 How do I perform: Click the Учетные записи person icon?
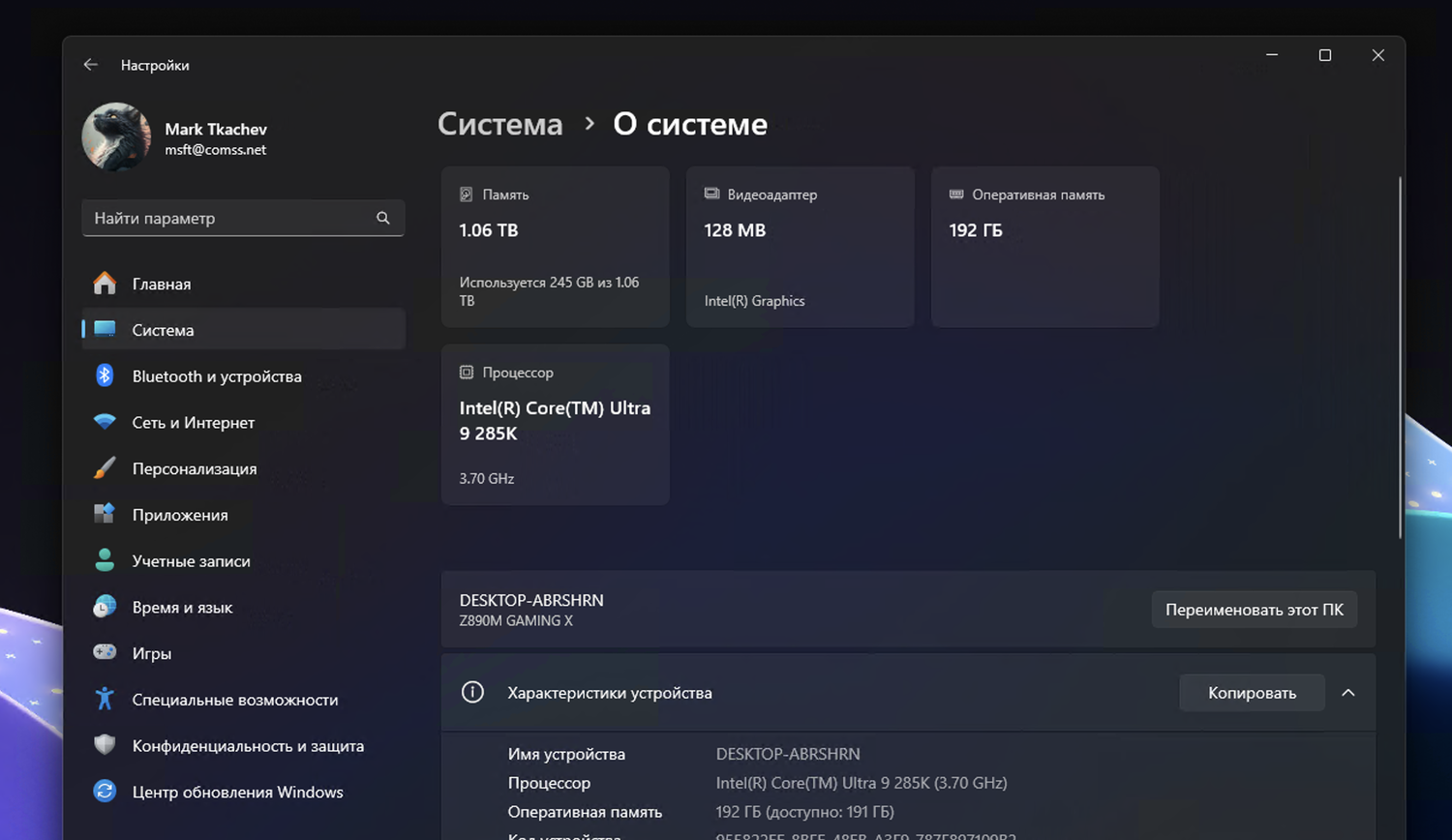coord(105,560)
